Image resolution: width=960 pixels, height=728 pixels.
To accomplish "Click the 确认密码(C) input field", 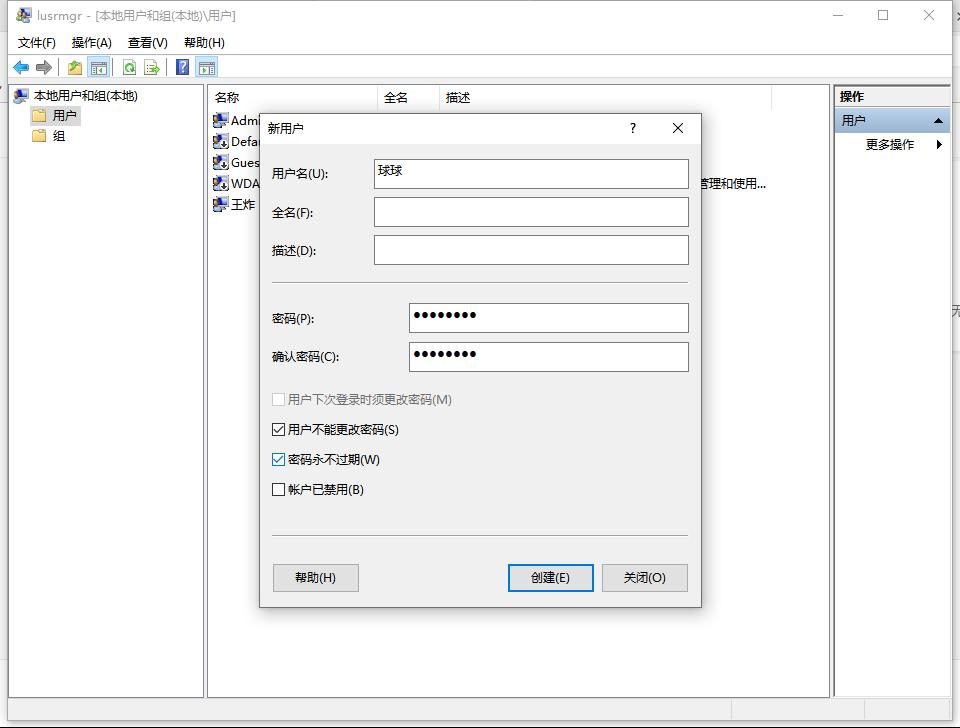I will tap(549, 356).
